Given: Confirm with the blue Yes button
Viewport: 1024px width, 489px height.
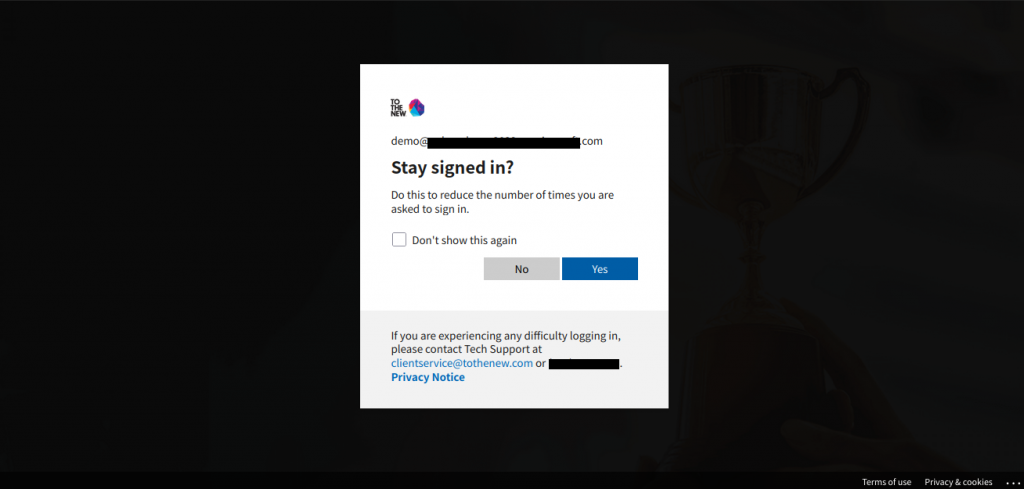Looking at the screenshot, I should [600, 269].
